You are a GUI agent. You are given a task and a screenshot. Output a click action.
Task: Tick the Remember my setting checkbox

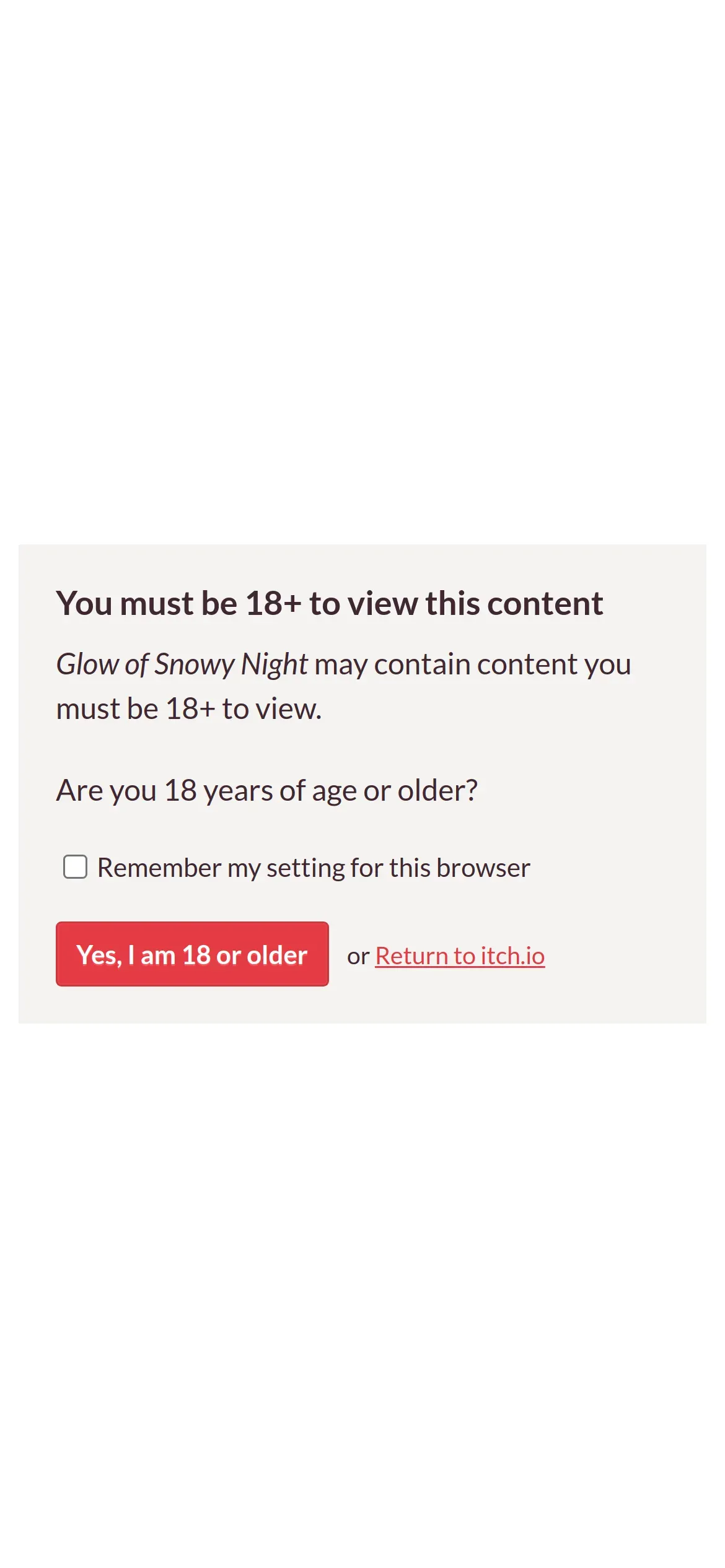tap(75, 867)
